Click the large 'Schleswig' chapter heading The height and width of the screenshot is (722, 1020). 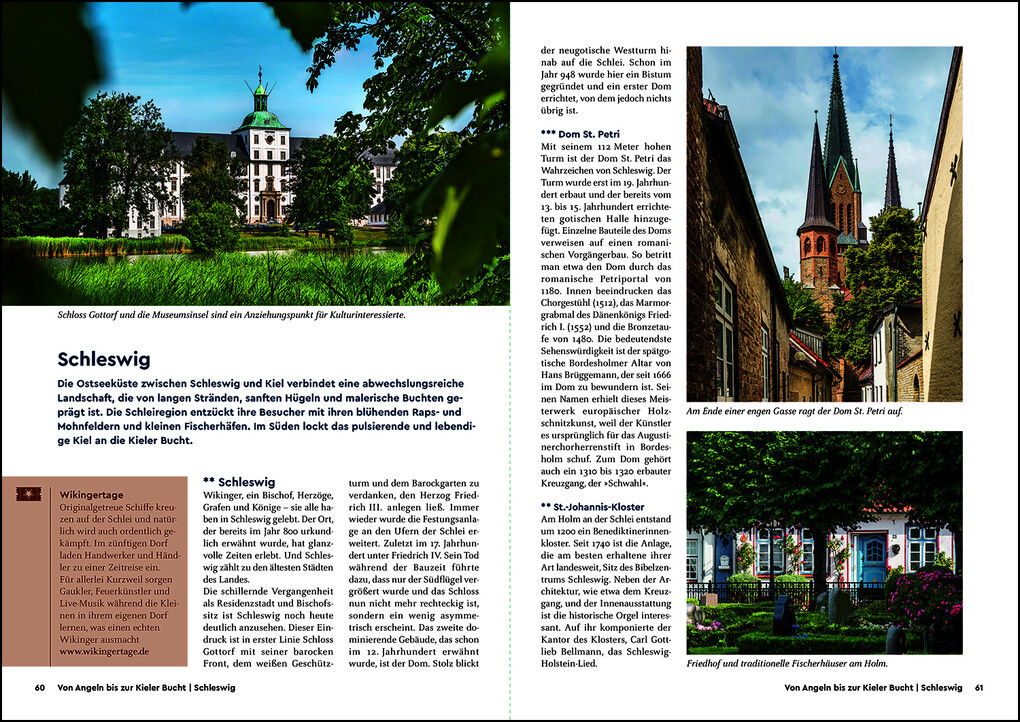104,359
